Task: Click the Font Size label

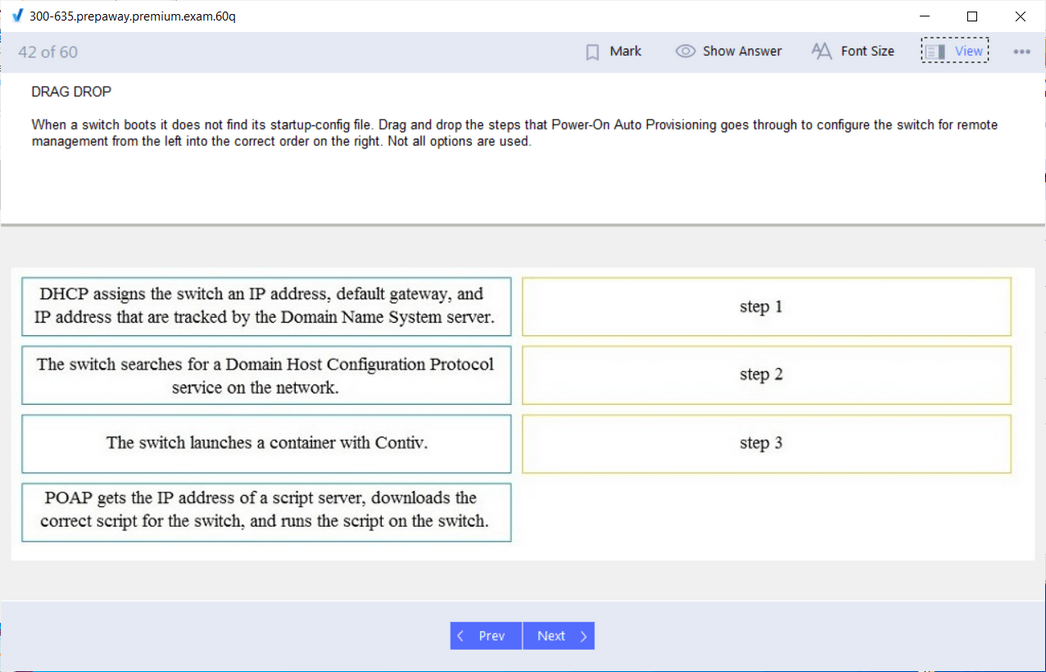Action: click(x=867, y=51)
